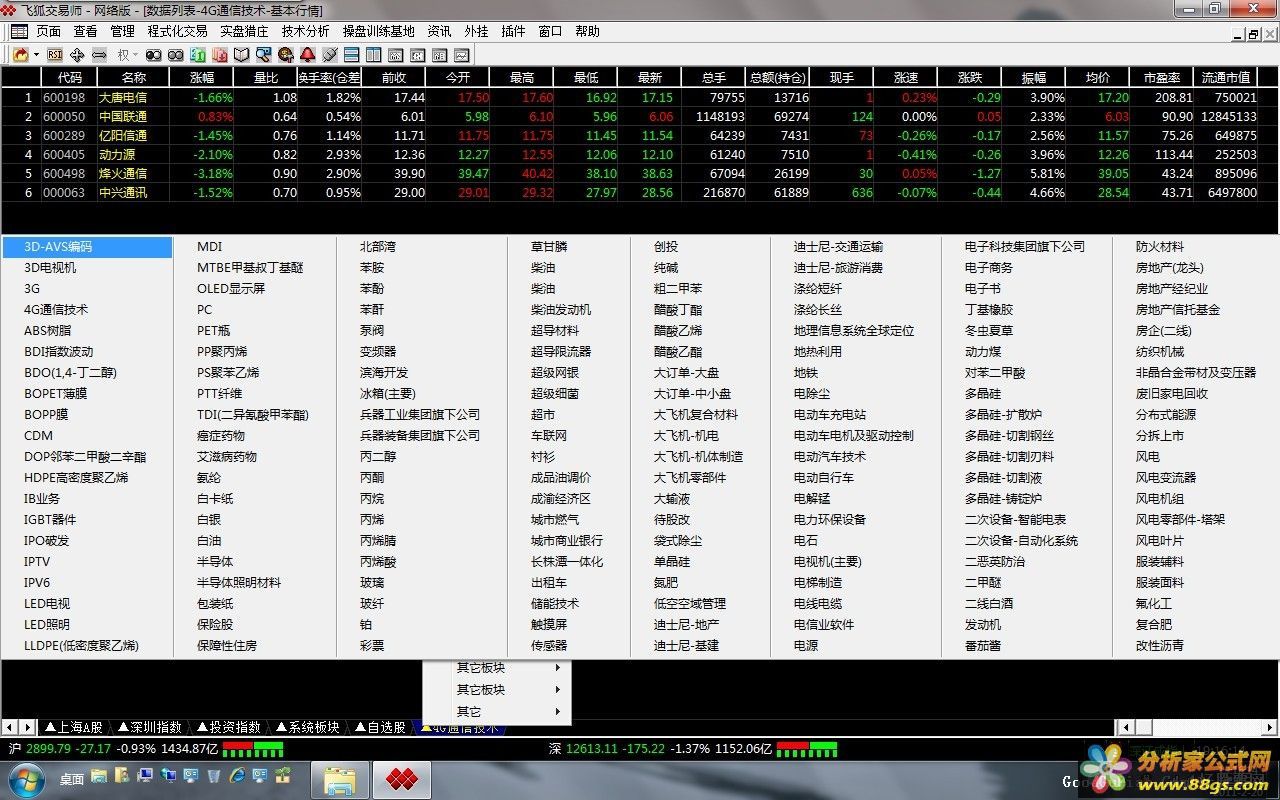Sort by the 量比 column header
The height and width of the screenshot is (800, 1280).
coord(266,77)
